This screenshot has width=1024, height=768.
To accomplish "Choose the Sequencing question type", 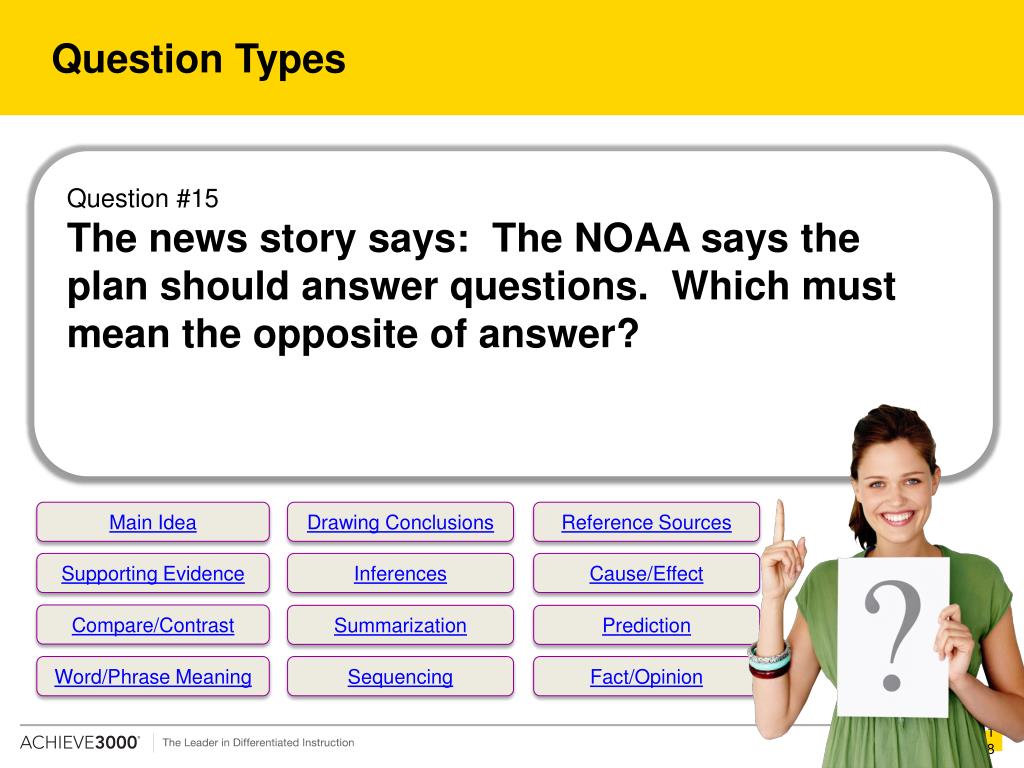I will coord(400,677).
